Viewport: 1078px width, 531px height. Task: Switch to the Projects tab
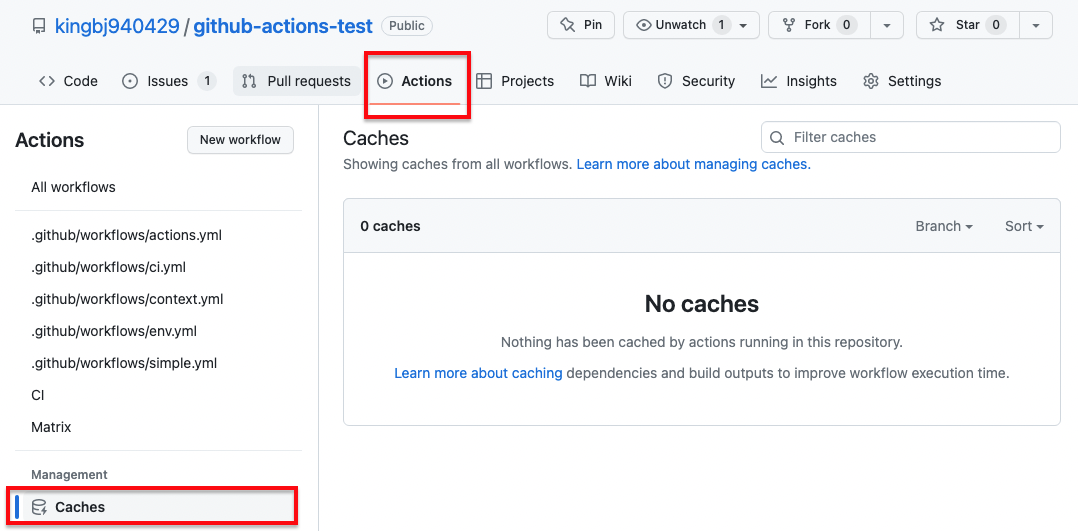(515, 81)
